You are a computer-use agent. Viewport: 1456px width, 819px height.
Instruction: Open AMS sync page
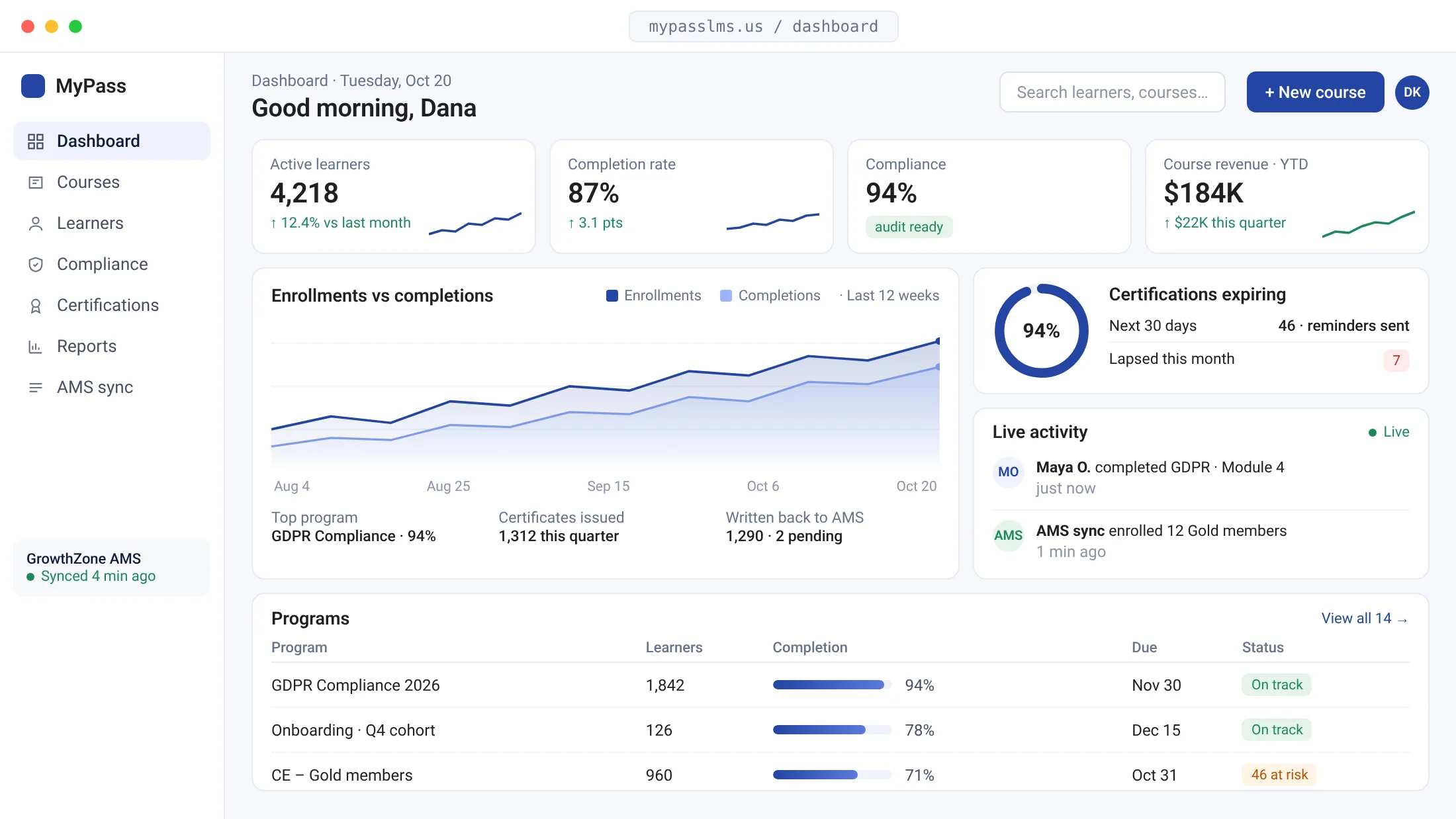(112, 387)
